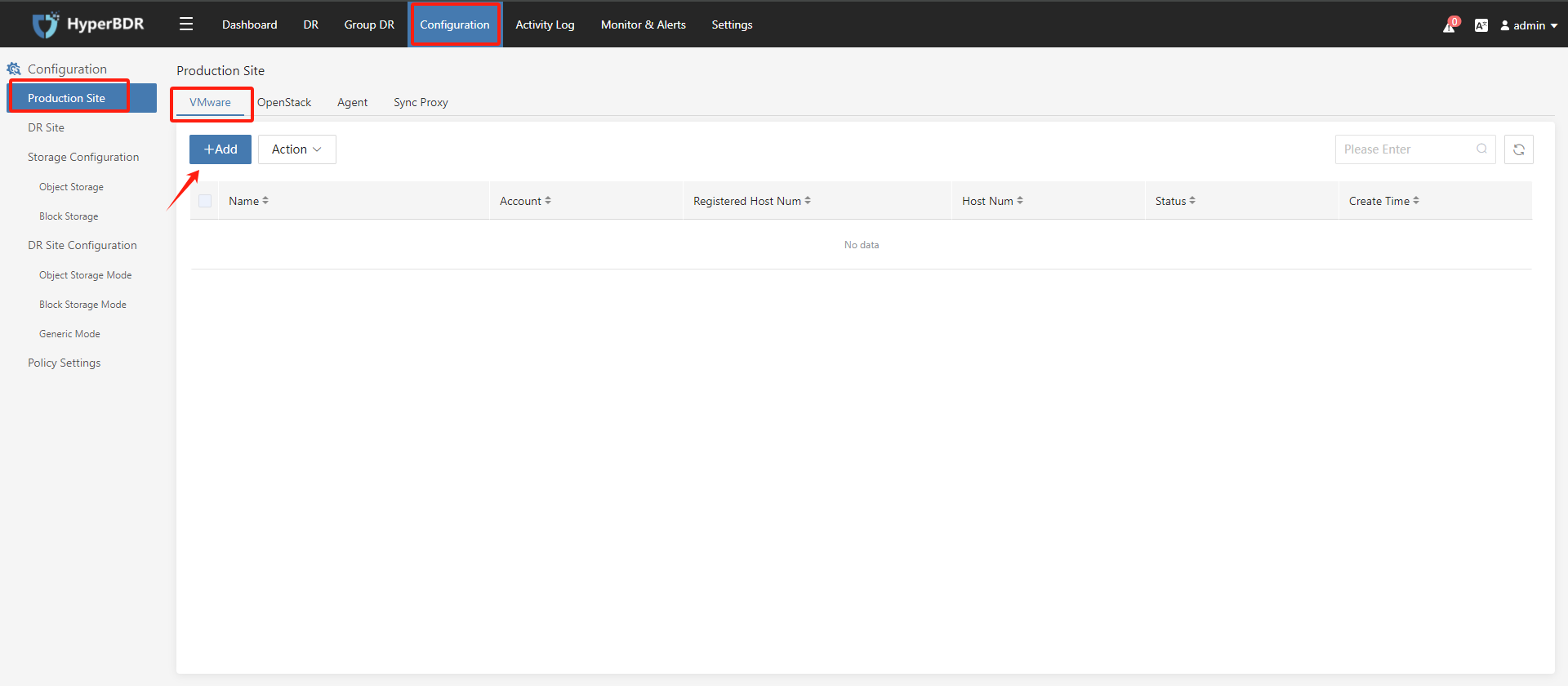Click the admin user avatar icon
1568x686 pixels.
pos(1505,25)
